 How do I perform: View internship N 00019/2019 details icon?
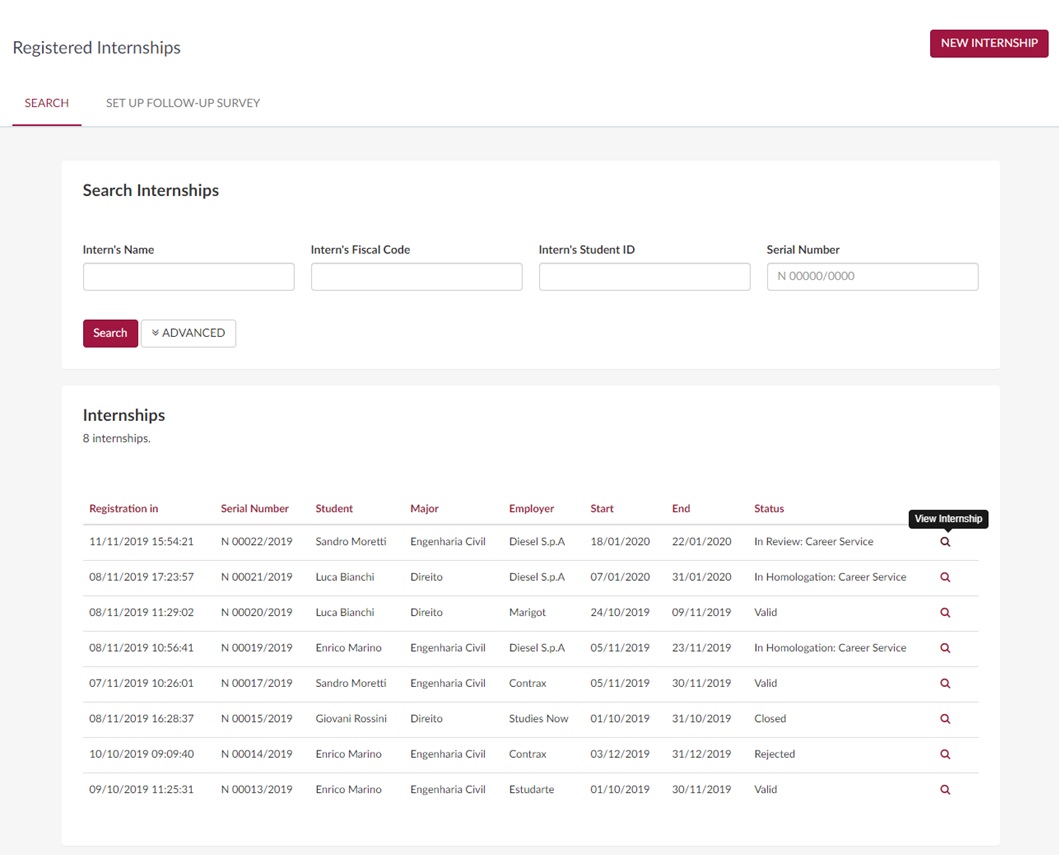[x=945, y=648]
